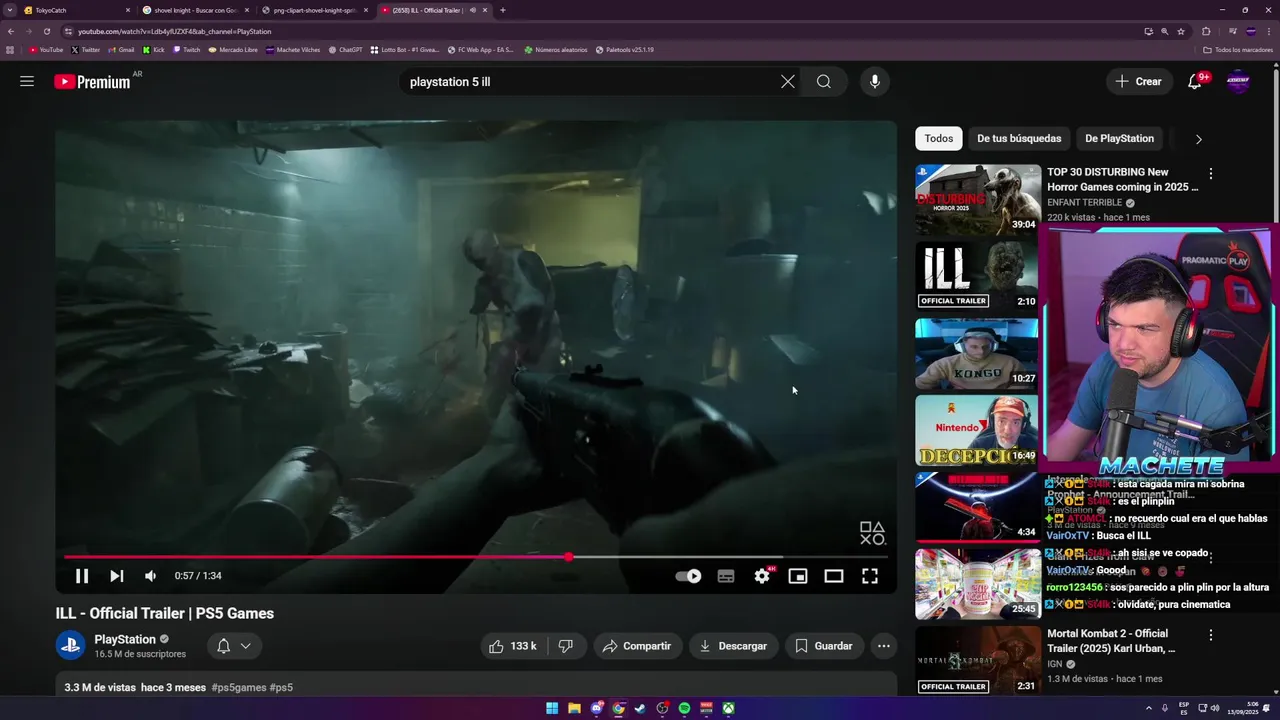
Task: Reload the page
Action: pyautogui.click(x=46, y=31)
